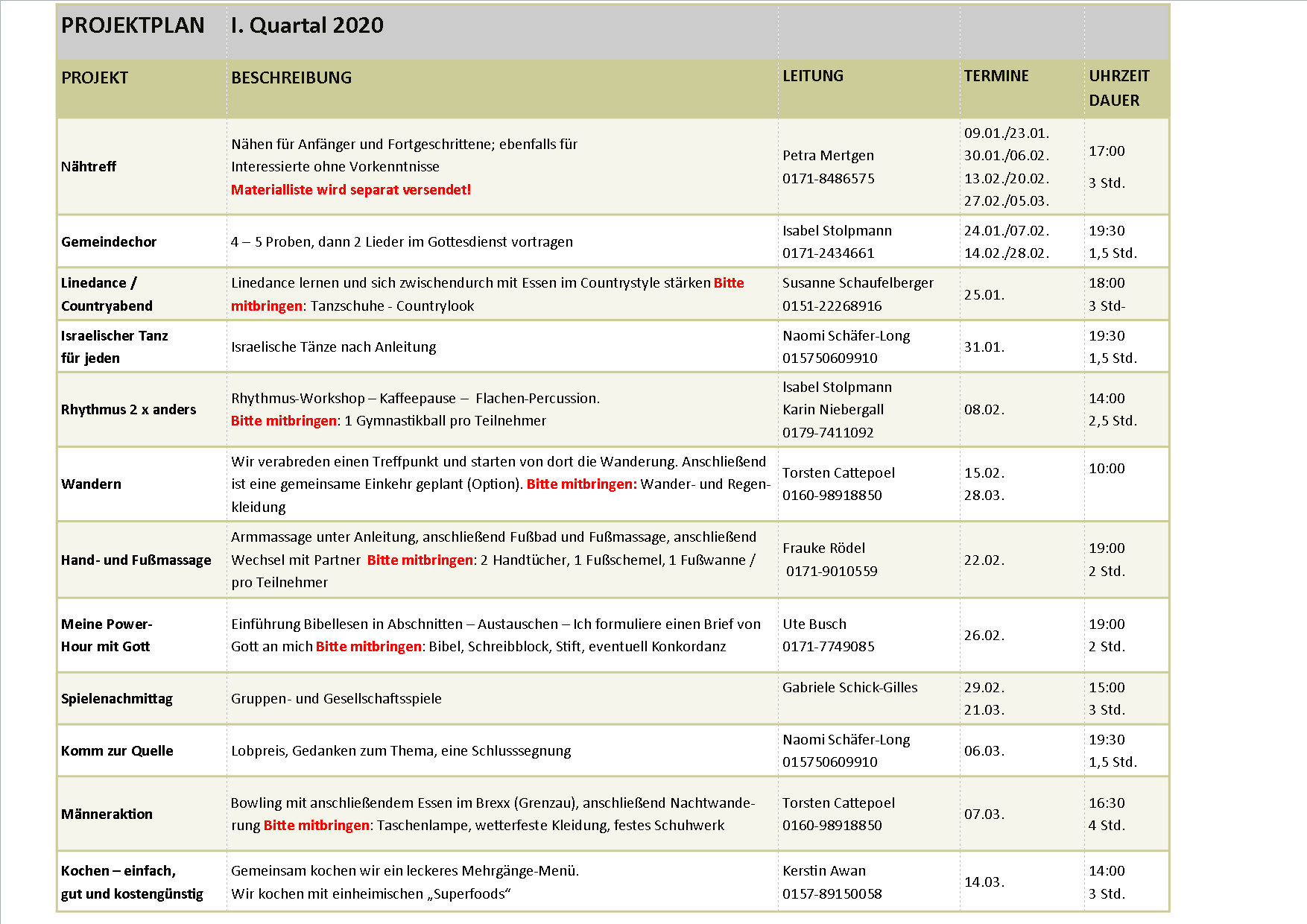Screen dimensions: 1307x924
Task: Click the PROJEKTPLAN title text
Action: pos(133,25)
